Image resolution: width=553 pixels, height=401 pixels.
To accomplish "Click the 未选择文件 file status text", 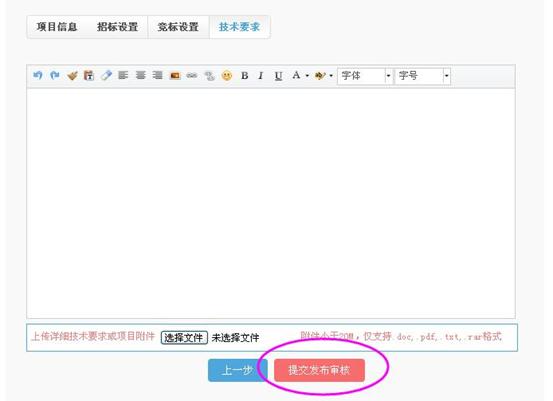I will (235, 338).
